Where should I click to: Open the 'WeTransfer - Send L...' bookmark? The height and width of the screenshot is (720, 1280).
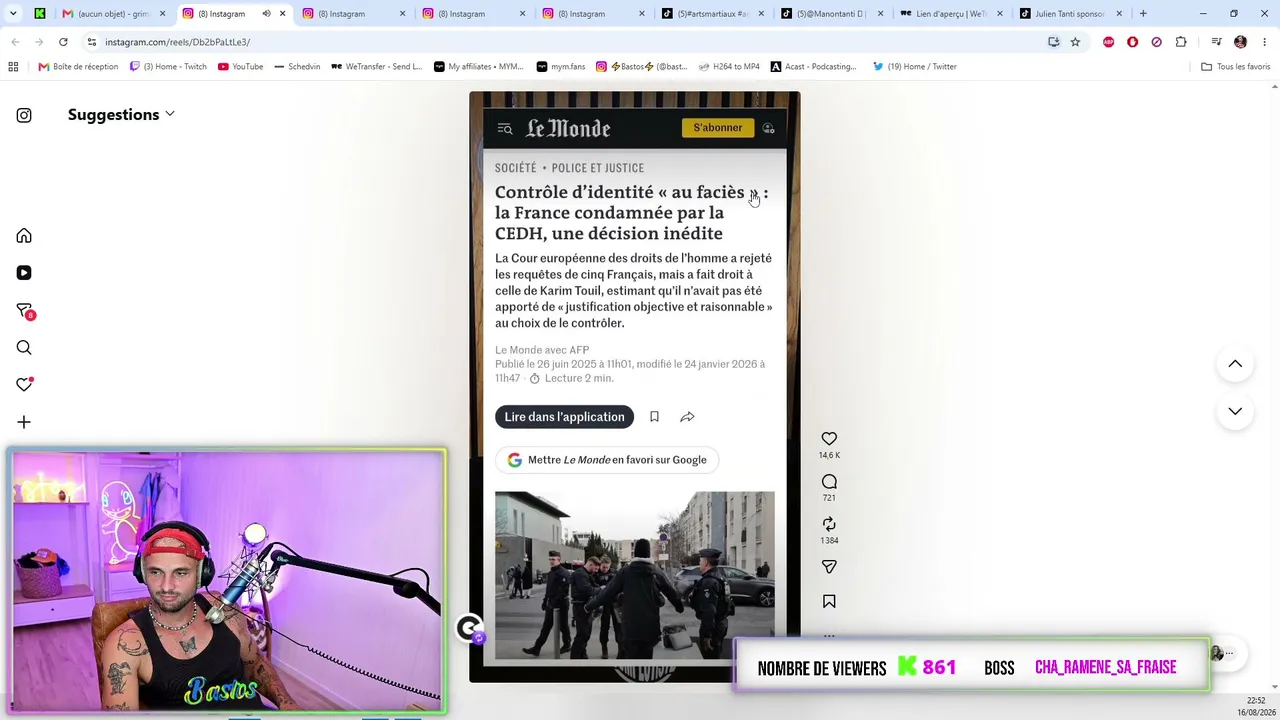(376, 67)
